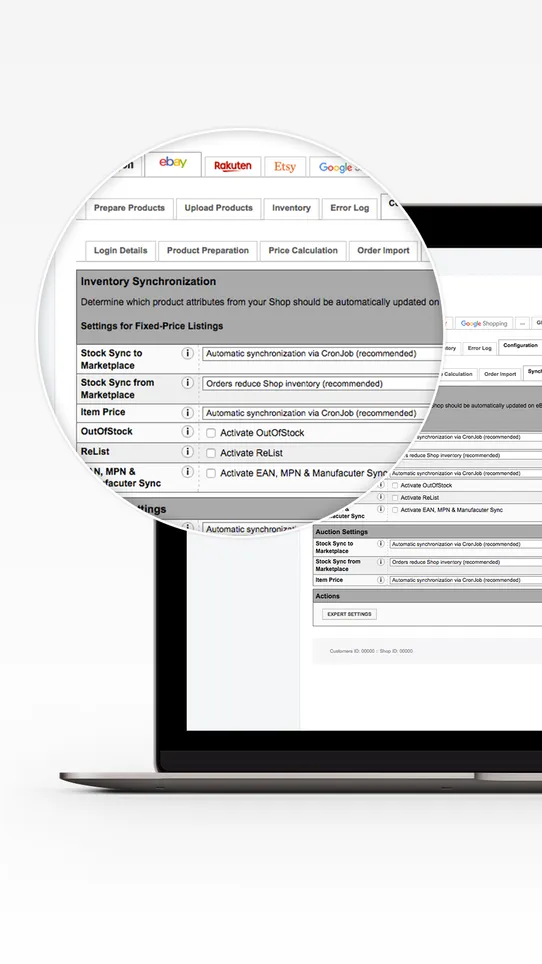Viewport: 542px width, 964px height.
Task: Select Price Calculation sub-tab in magnified view
Action: pyautogui.click(x=303, y=251)
